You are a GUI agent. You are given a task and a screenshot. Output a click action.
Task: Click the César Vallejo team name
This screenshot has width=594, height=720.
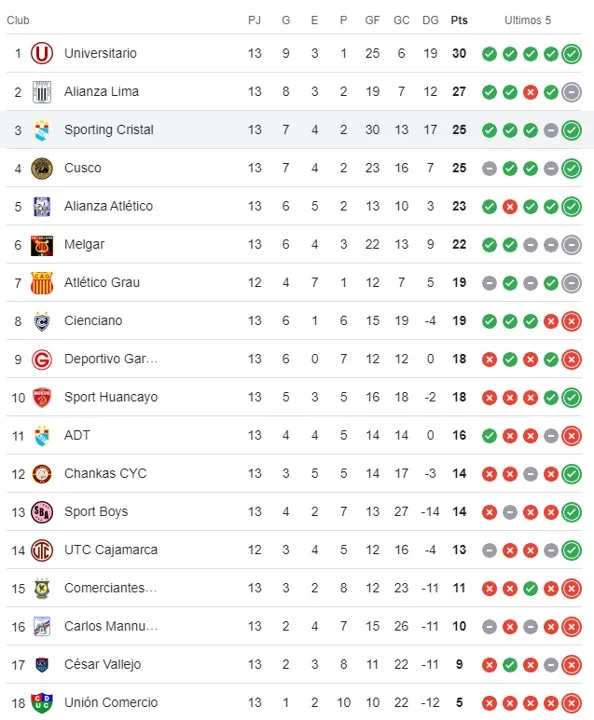click(x=102, y=664)
